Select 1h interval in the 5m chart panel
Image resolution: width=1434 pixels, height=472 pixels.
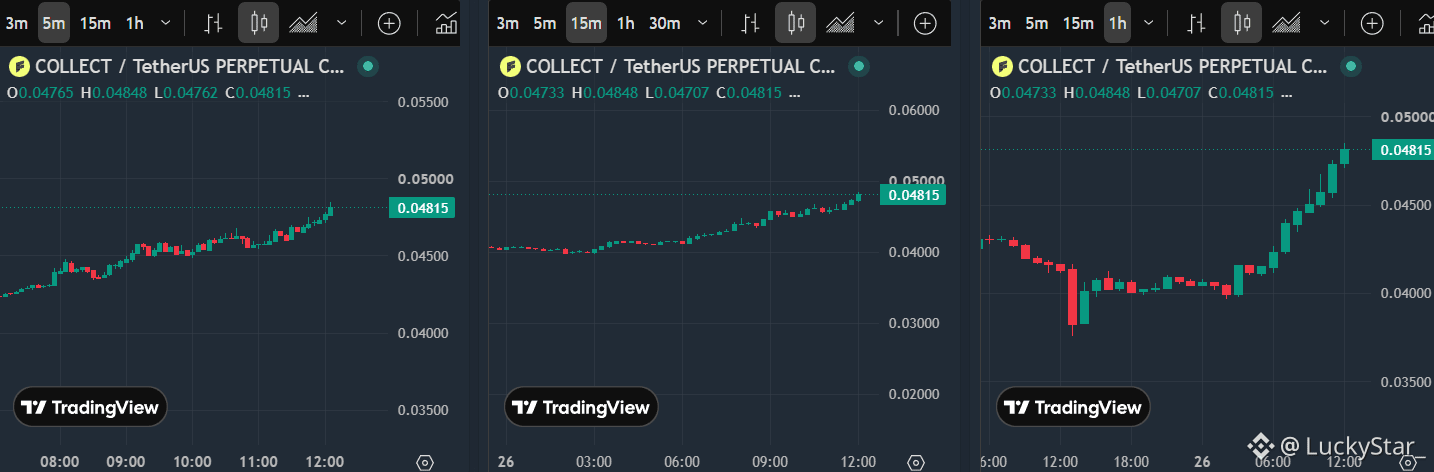(x=134, y=23)
